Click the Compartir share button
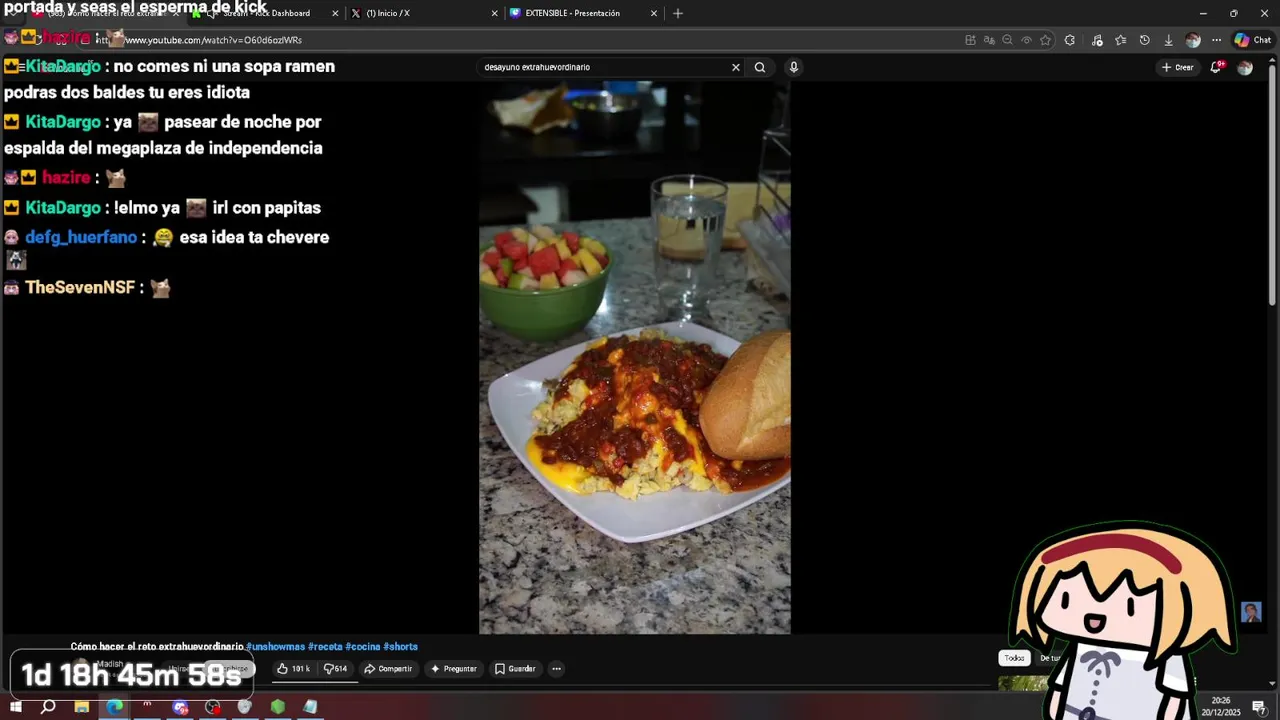Screen dimensions: 1280x720 click(x=388, y=669)
